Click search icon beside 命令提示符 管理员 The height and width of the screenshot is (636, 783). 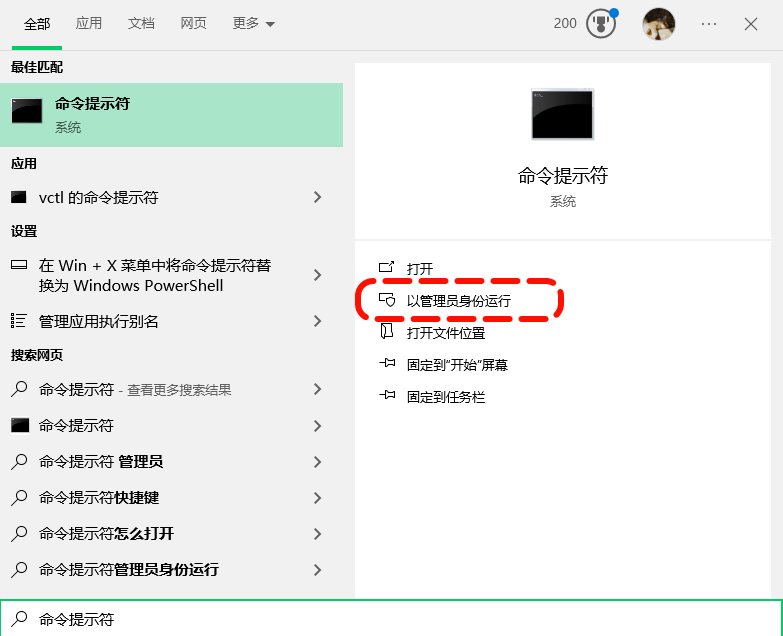[19, 461]
